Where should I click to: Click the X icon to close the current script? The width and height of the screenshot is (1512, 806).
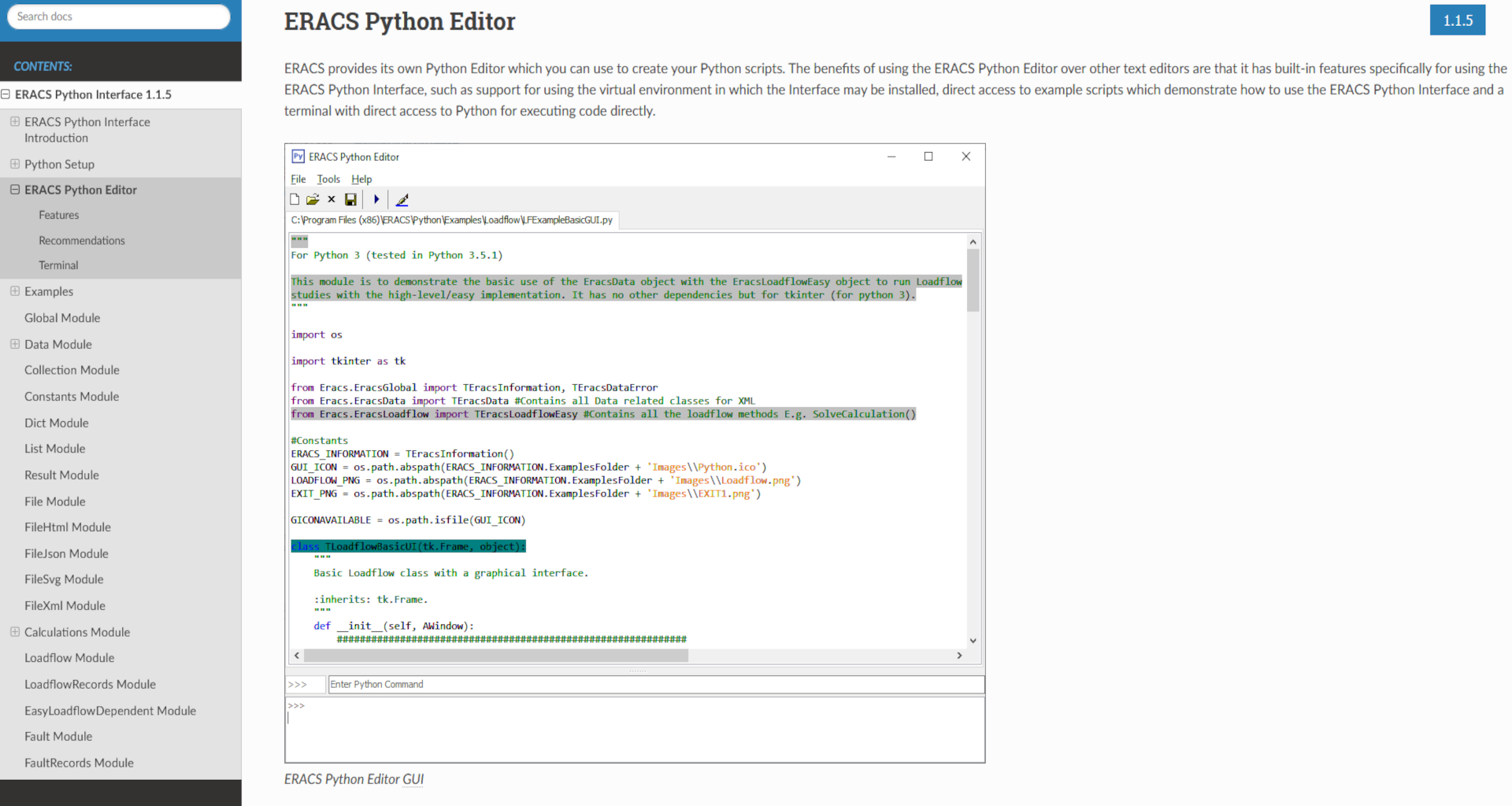331,199
